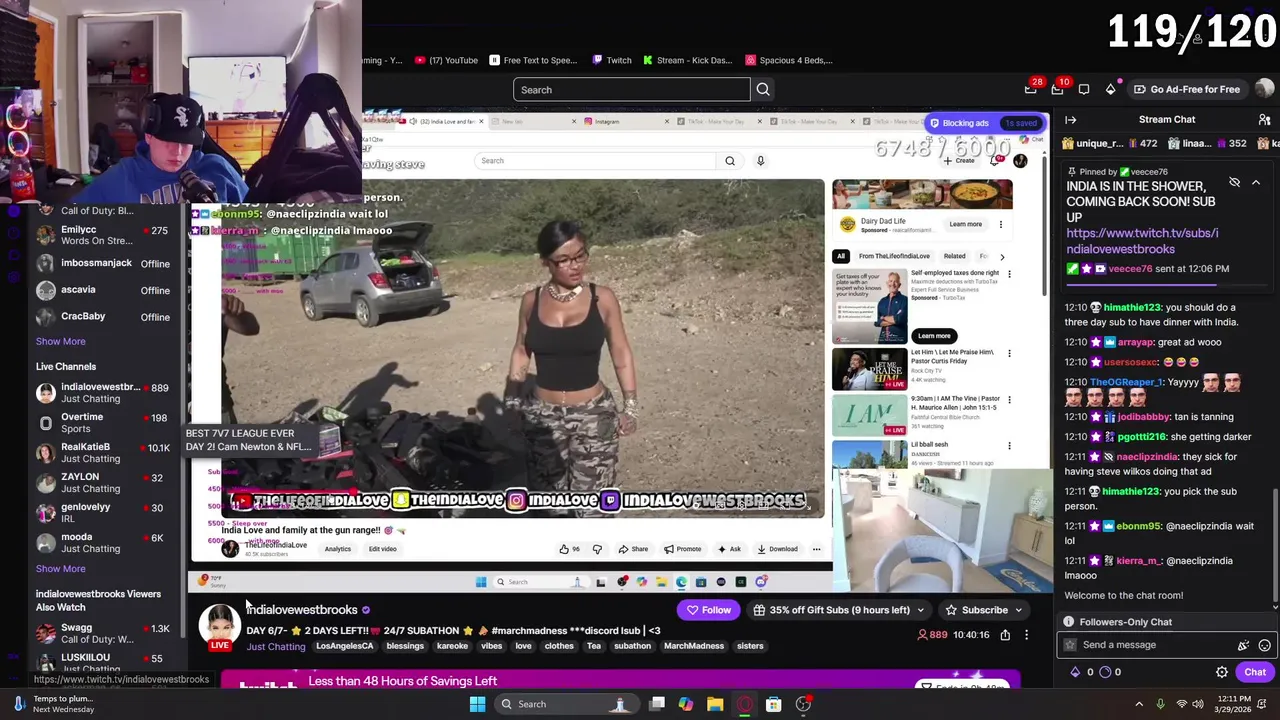Viewport: 1280px width, 720px height.
Task: Click the subathon tag
Action: [632, 646]
